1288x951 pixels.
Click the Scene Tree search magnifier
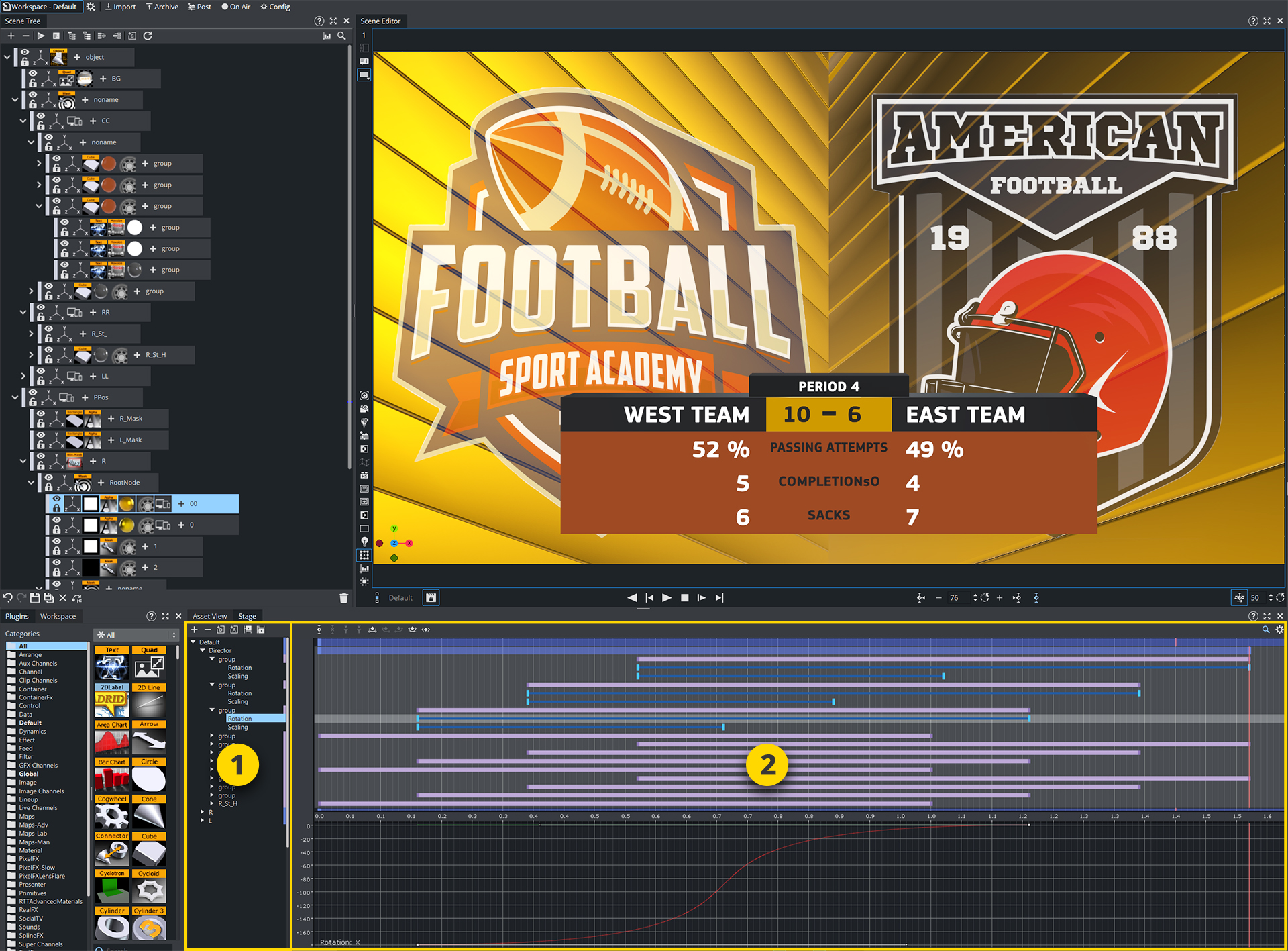click(341, 36)
